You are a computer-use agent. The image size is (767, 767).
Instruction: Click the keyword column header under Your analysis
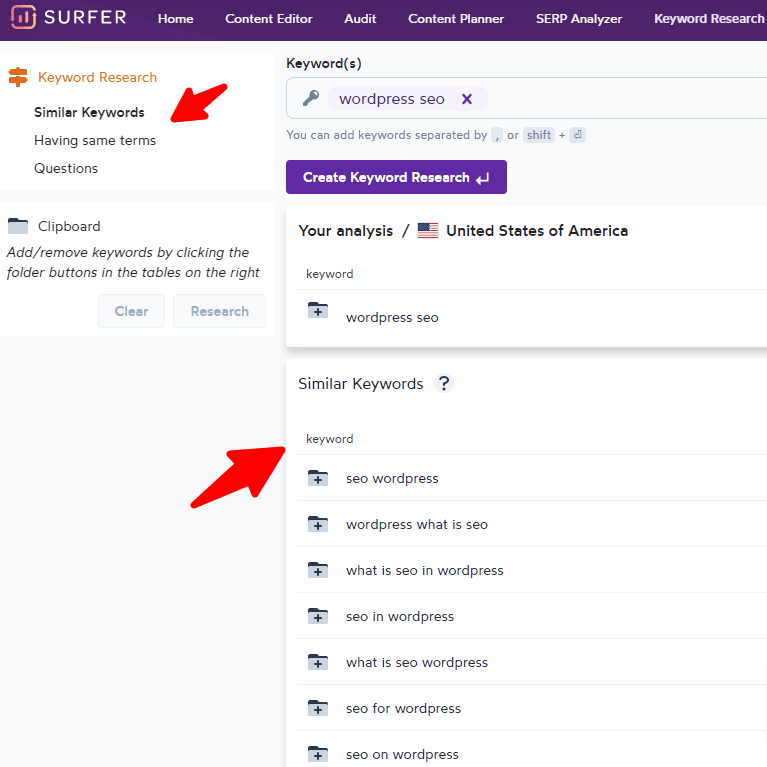pos(330,274)
